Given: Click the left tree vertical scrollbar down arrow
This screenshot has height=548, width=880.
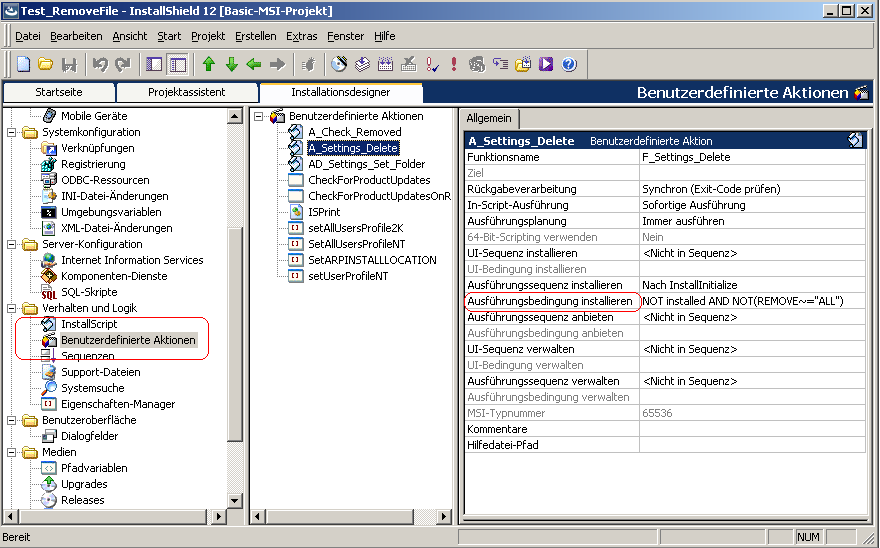Looking at the screenshot, I should (235, 516).
